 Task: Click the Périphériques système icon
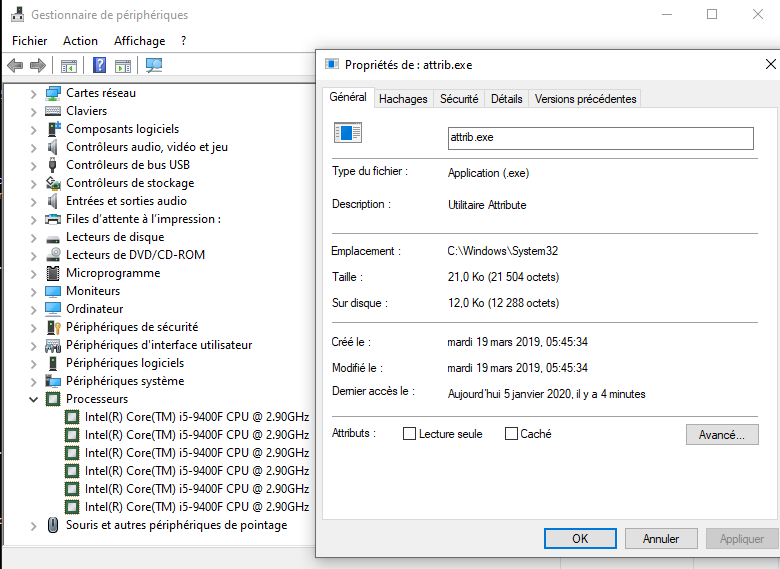point(53,381)
